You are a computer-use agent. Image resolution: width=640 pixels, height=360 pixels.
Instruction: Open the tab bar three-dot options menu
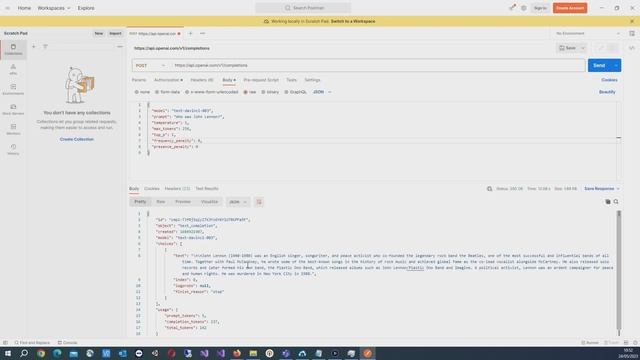point(202,33)
